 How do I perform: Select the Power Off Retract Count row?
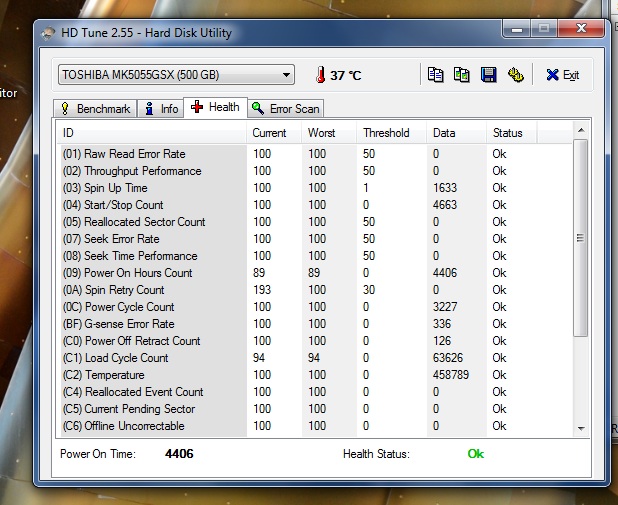[315, 341]
